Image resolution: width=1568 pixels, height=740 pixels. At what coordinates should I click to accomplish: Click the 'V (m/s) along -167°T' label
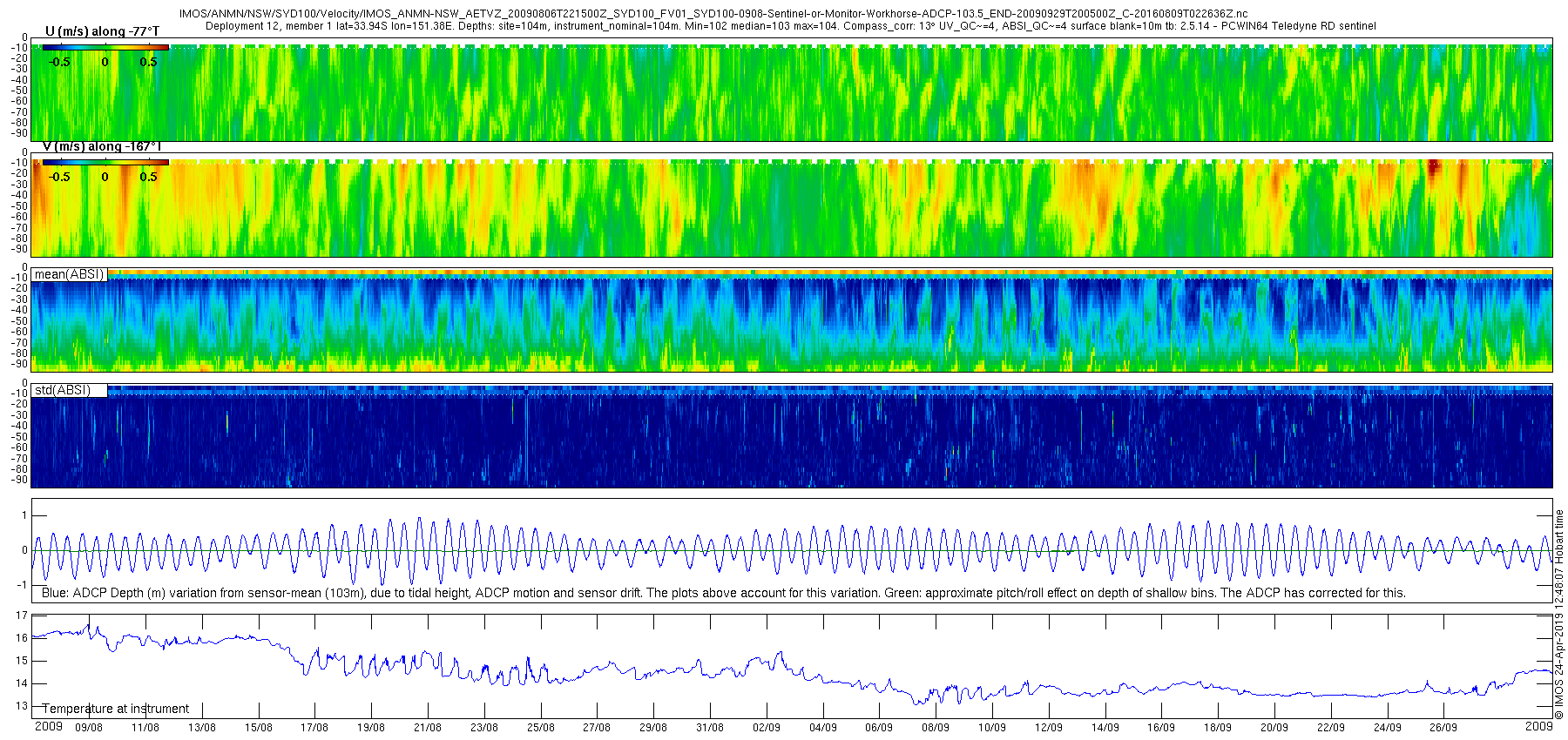102,146
